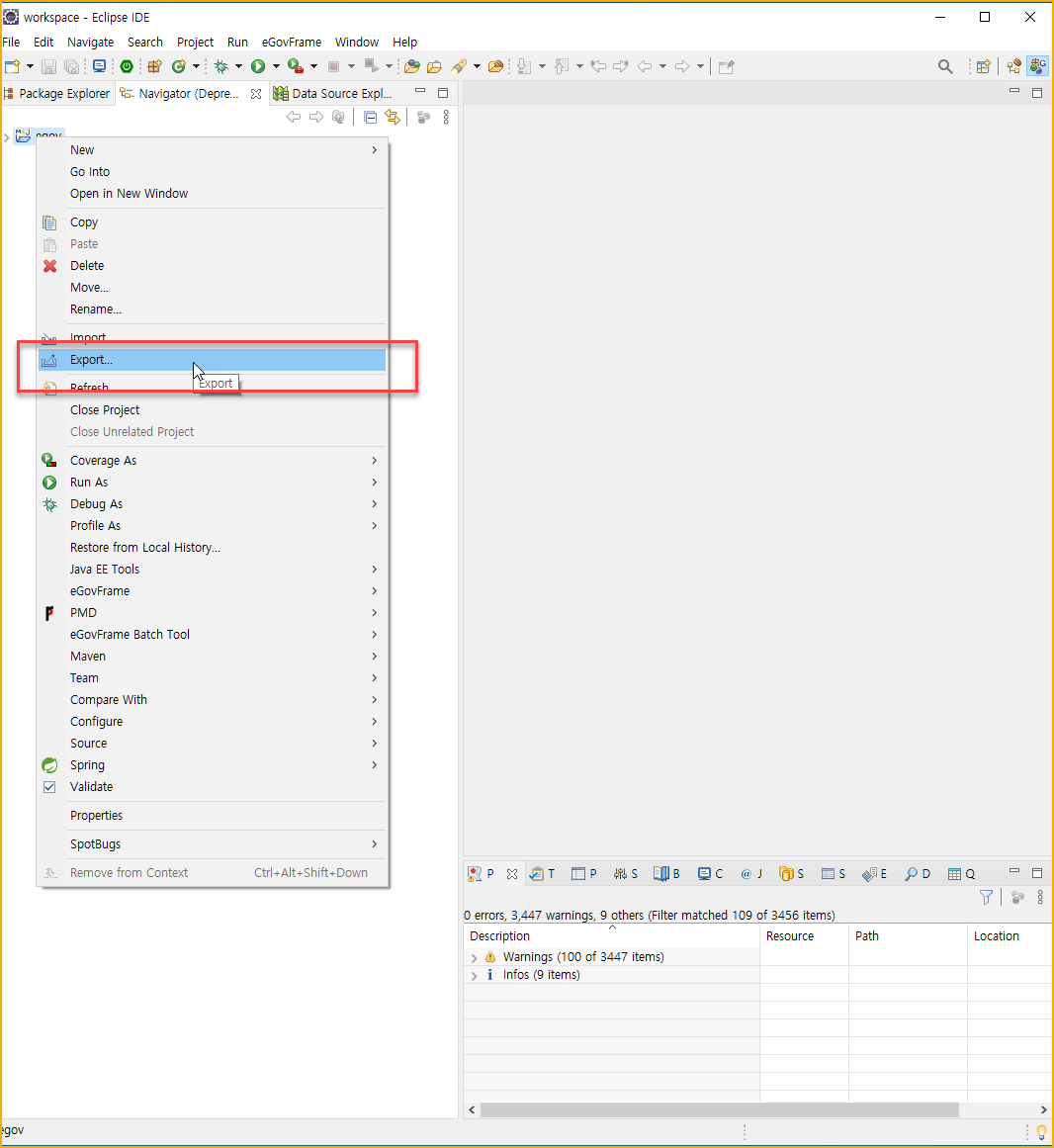Click the Debug bug toolbar icon

tap(221, 66)
